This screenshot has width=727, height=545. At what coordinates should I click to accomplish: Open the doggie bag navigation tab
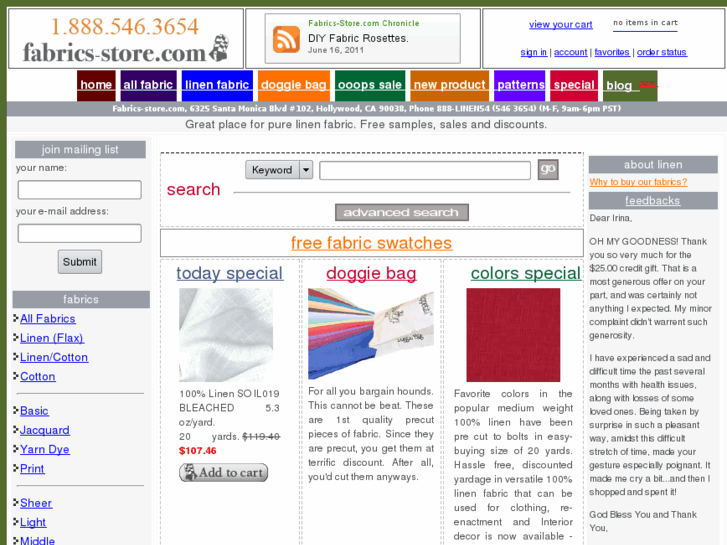[x=293, y=85]
